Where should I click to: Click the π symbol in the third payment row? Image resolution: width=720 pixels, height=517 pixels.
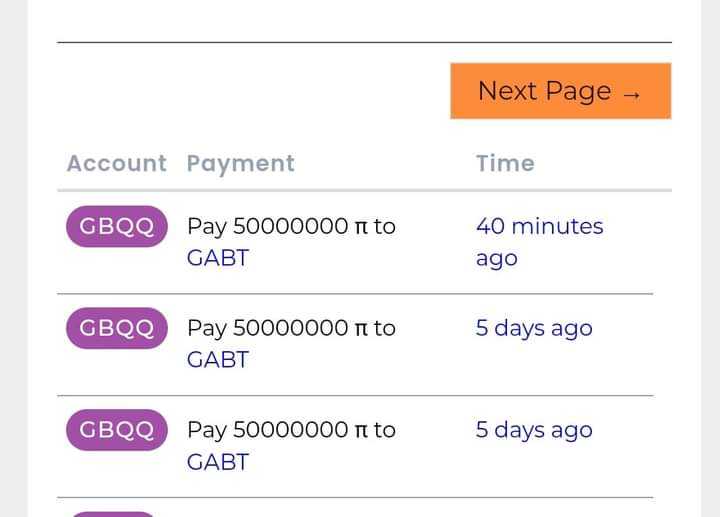pos(361,431)
